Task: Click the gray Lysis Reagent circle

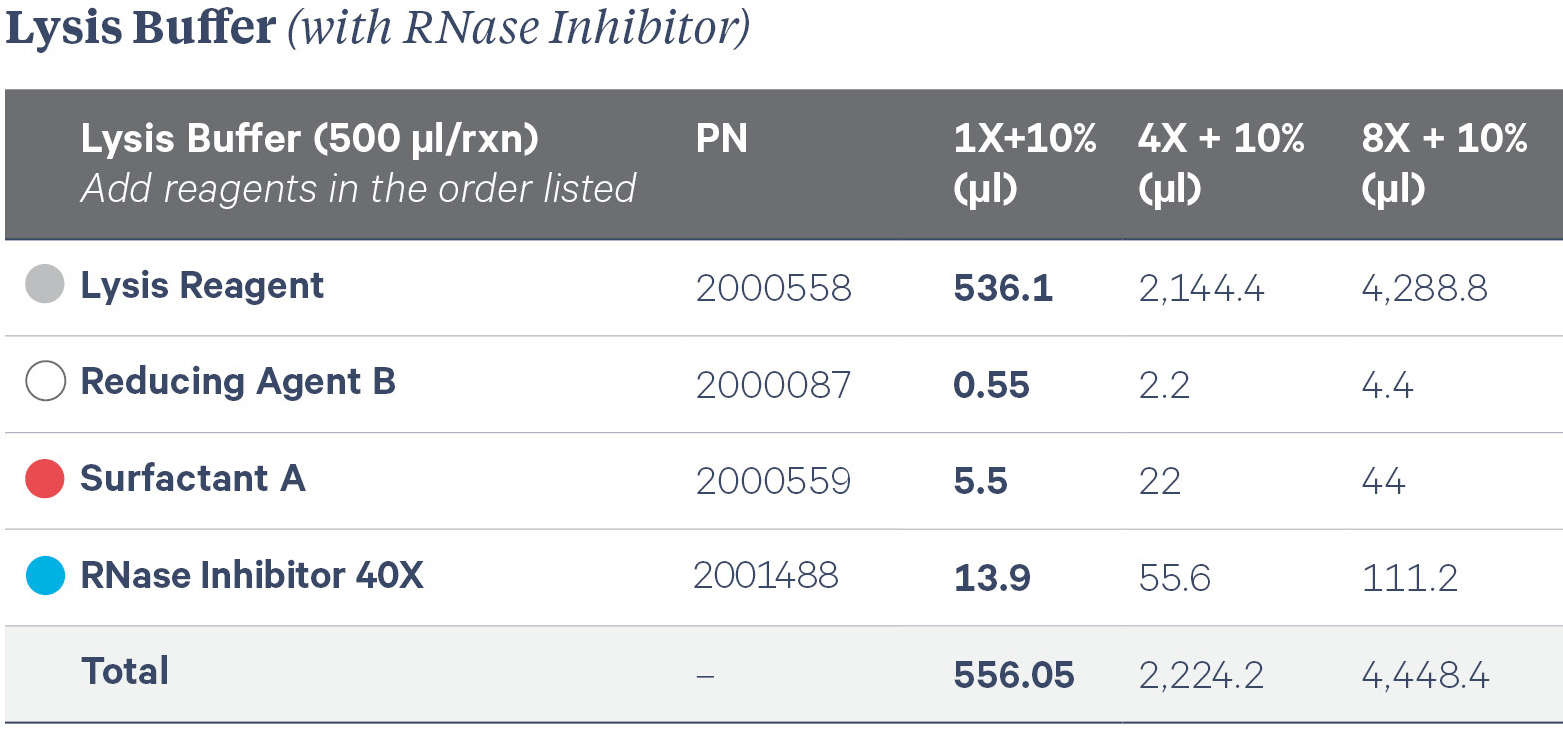Action: tap(45, 286)
